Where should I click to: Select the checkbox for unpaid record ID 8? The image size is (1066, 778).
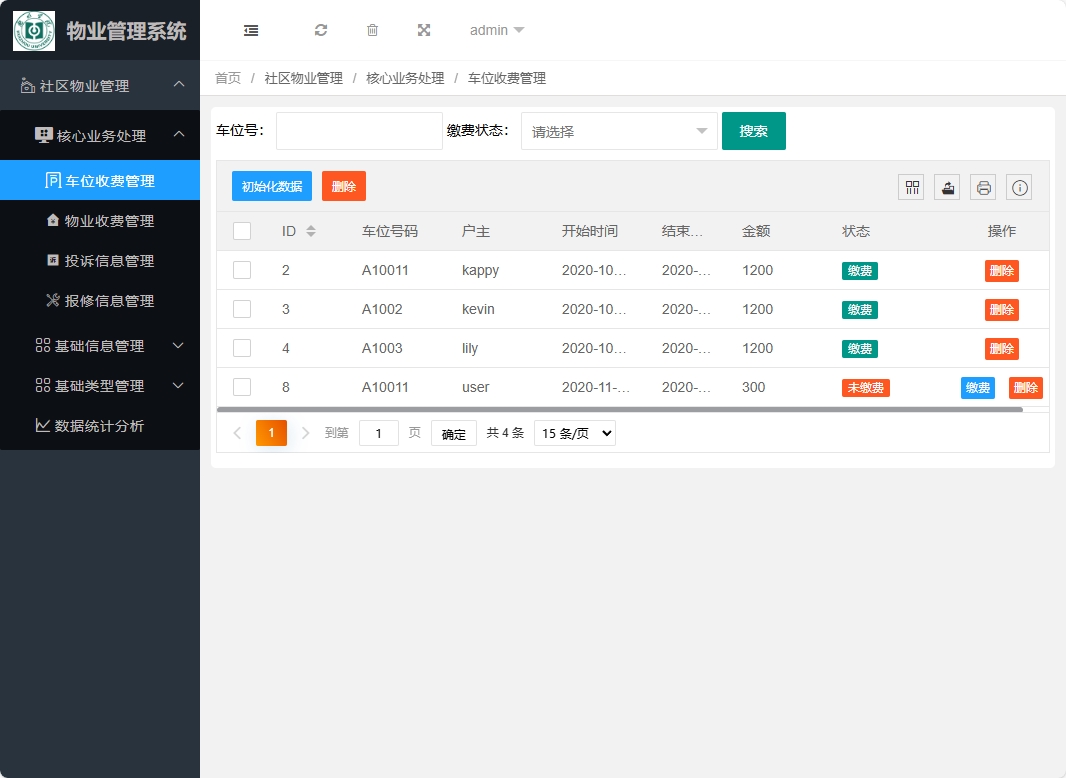coord(241,387)
